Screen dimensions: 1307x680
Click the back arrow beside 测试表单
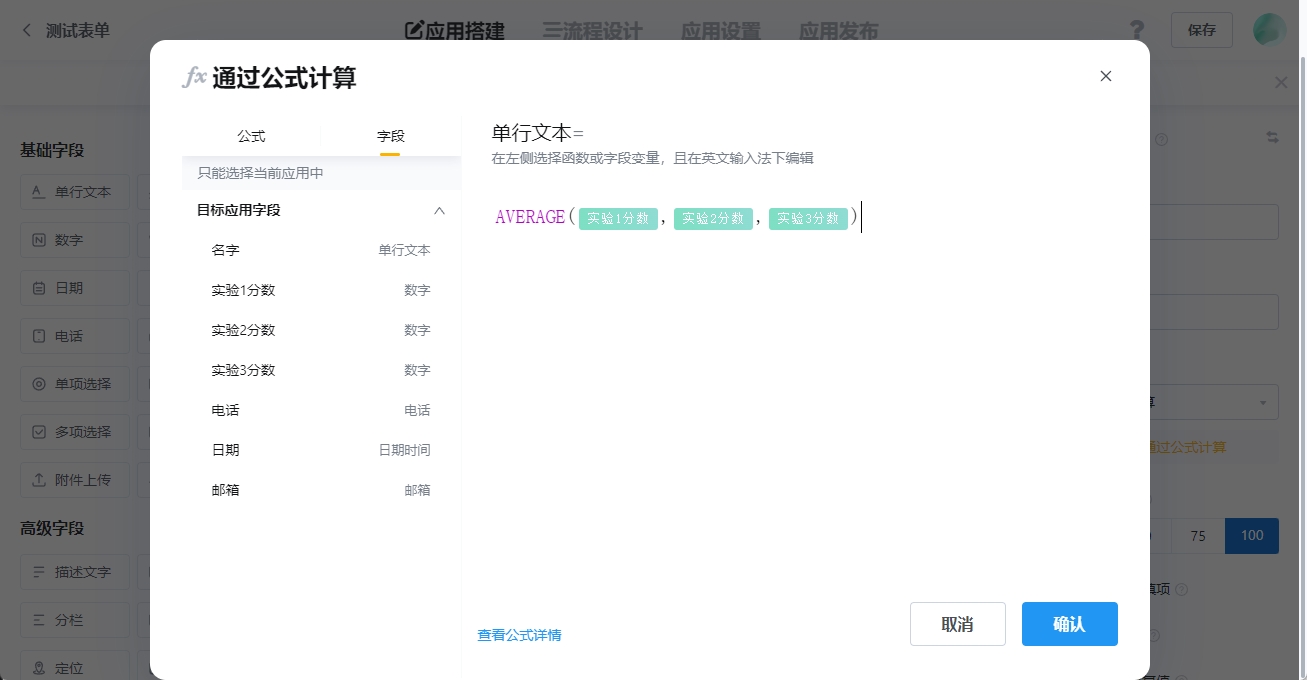(x=27, y=31)
